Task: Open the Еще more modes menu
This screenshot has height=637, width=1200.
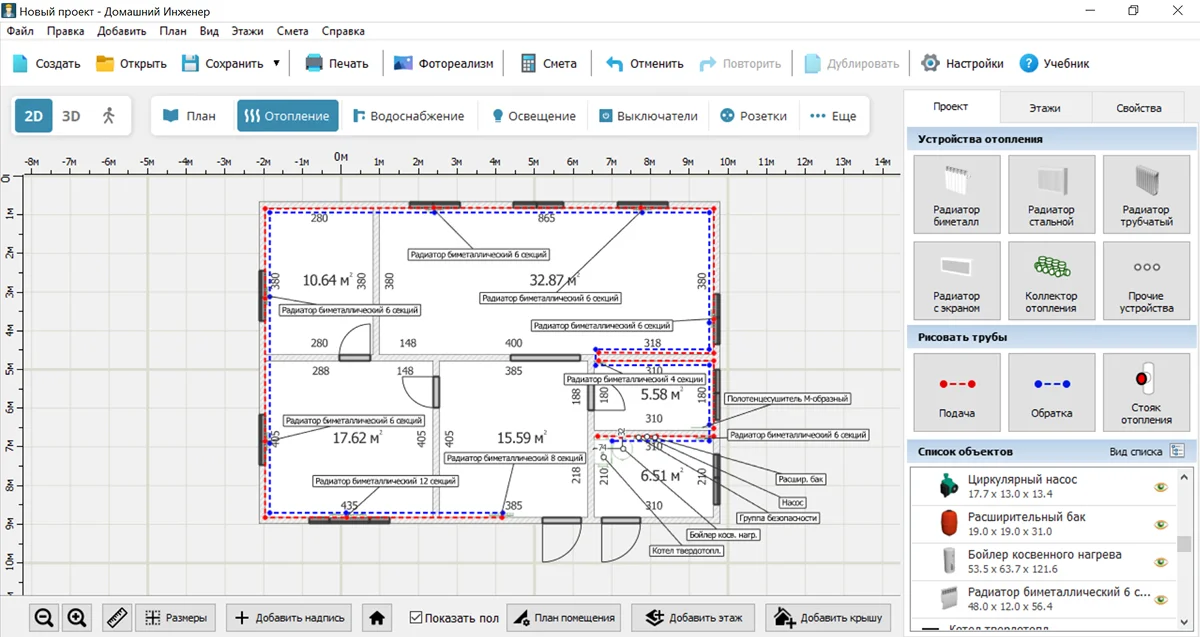Action: (x=833, y=116)
